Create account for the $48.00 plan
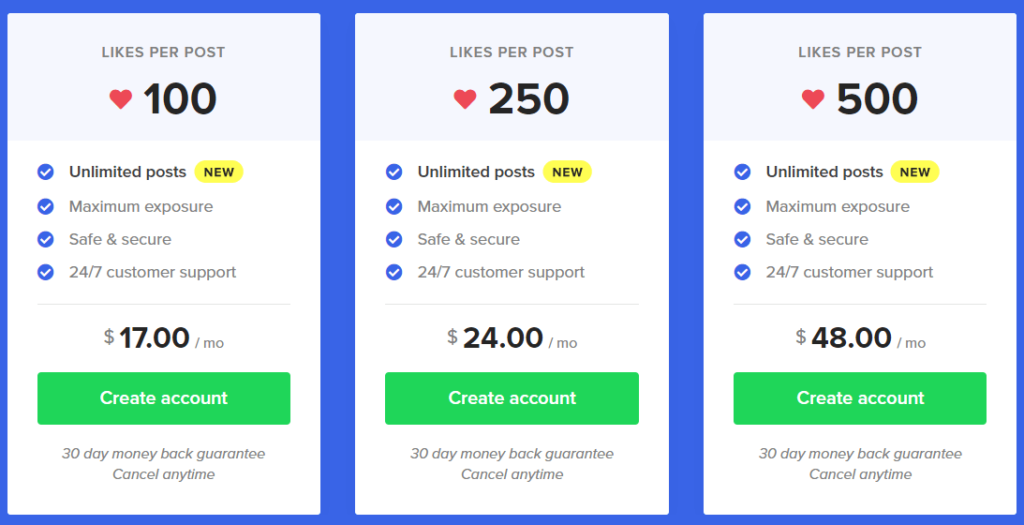1024x525 pixels. pos(860,398)
